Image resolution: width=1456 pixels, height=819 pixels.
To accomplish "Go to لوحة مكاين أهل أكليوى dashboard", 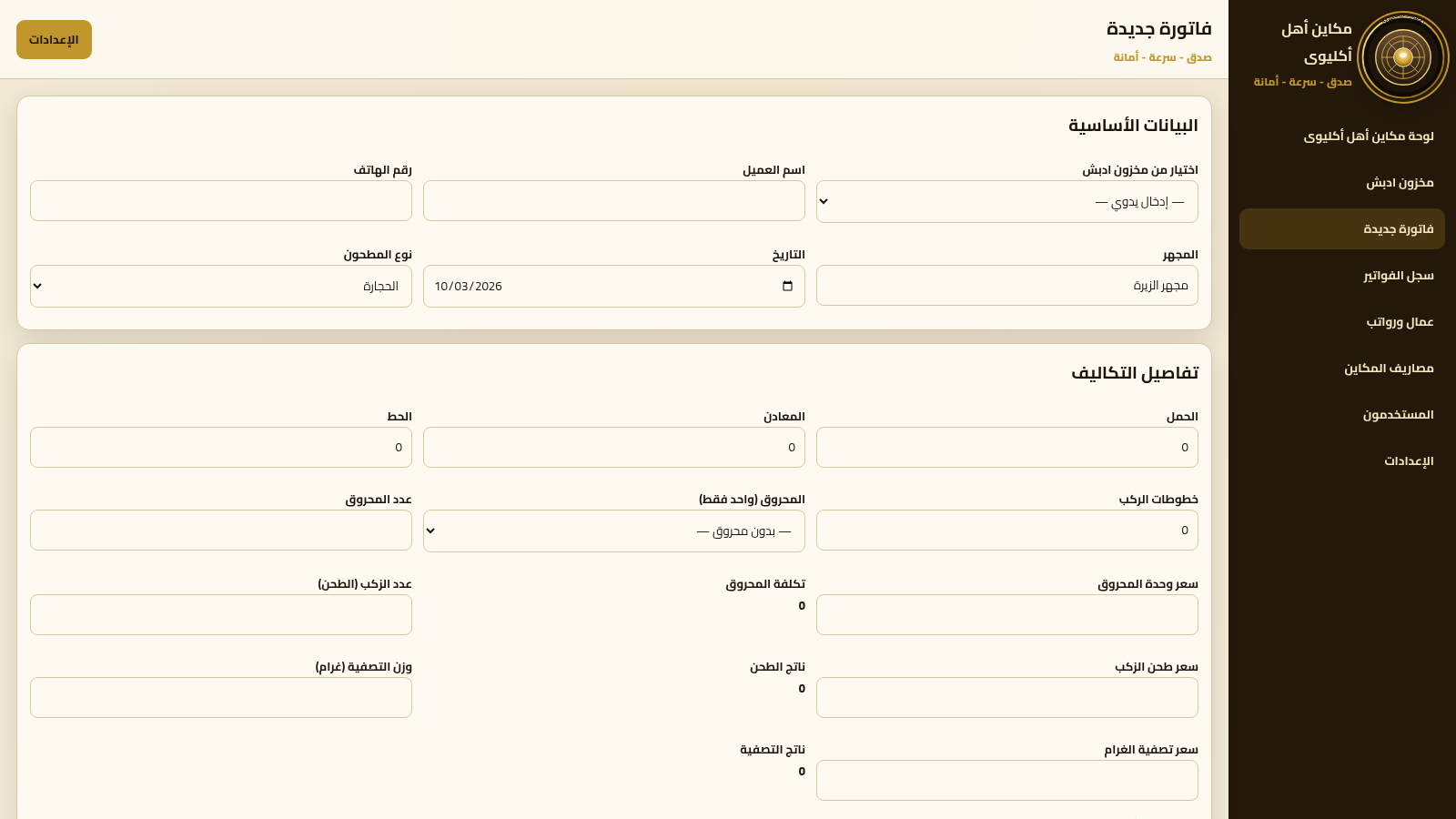I will click(x=1342, y=136).
